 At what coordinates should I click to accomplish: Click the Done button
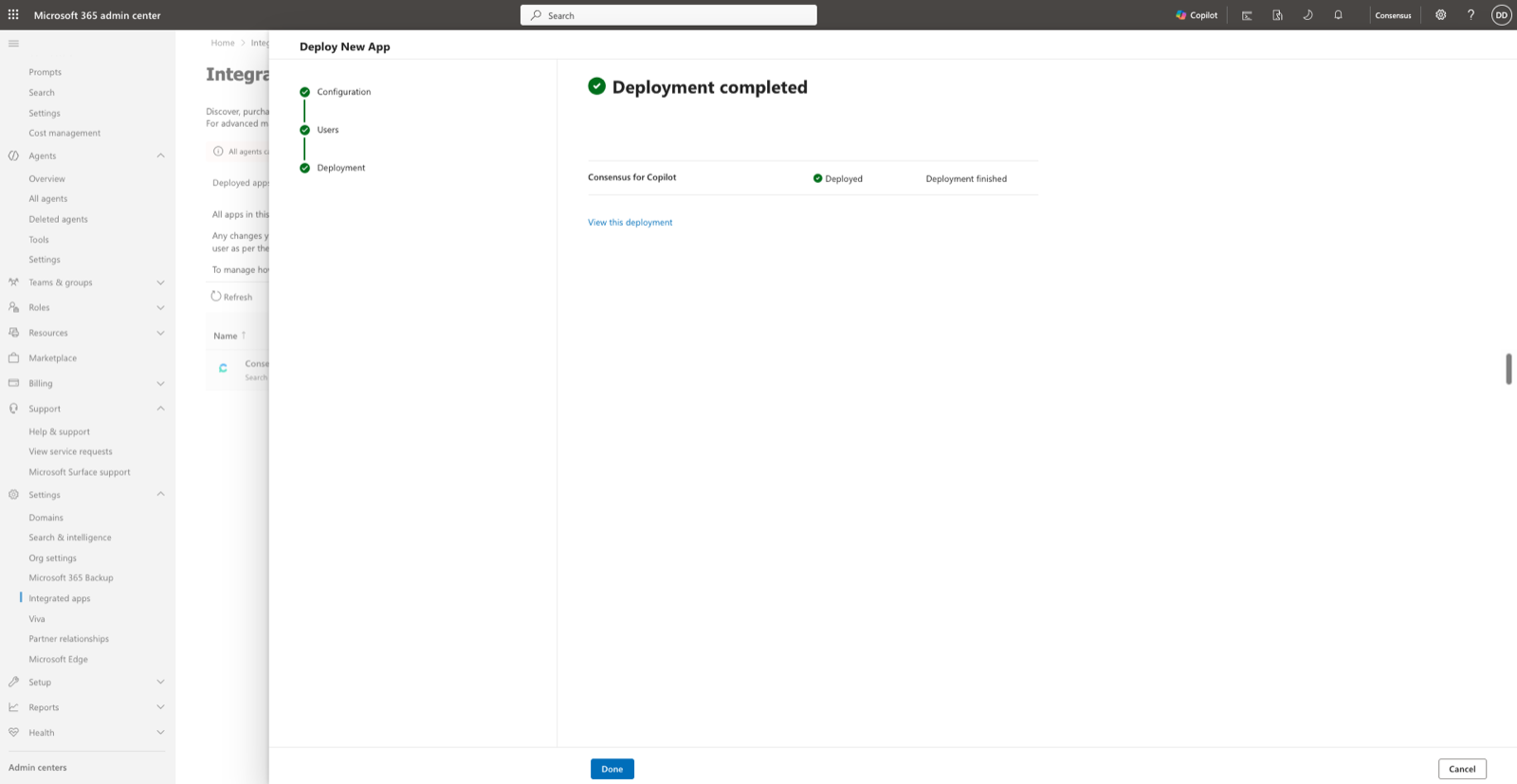(612, 769)
